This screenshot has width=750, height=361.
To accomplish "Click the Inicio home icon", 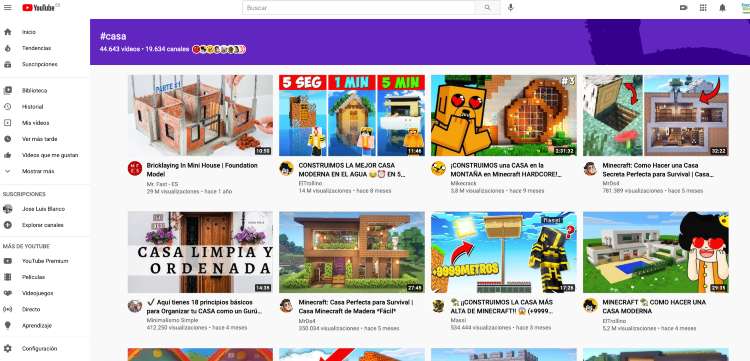I will click(x=8, y=32).
